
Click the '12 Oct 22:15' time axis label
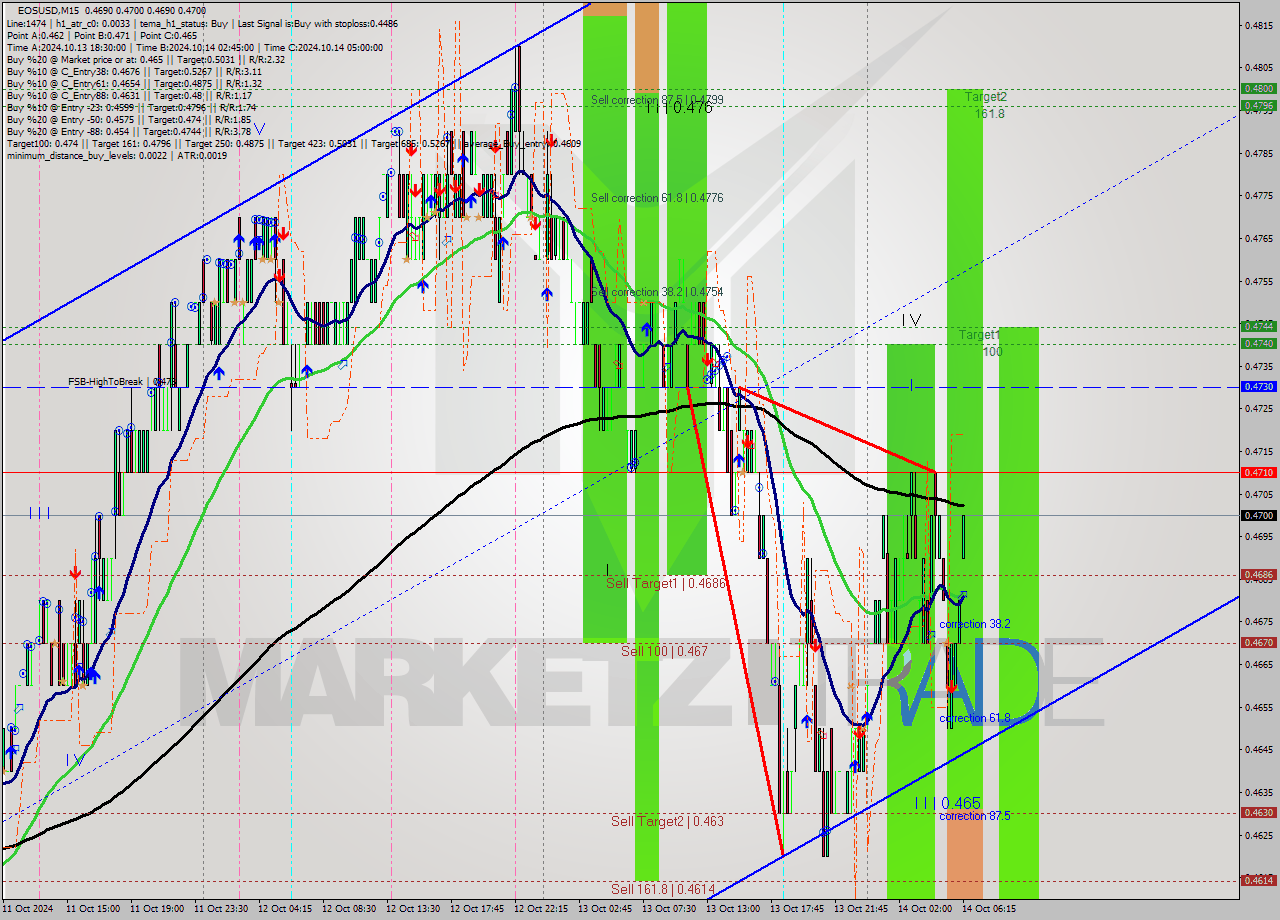click(x=541, y=909)
